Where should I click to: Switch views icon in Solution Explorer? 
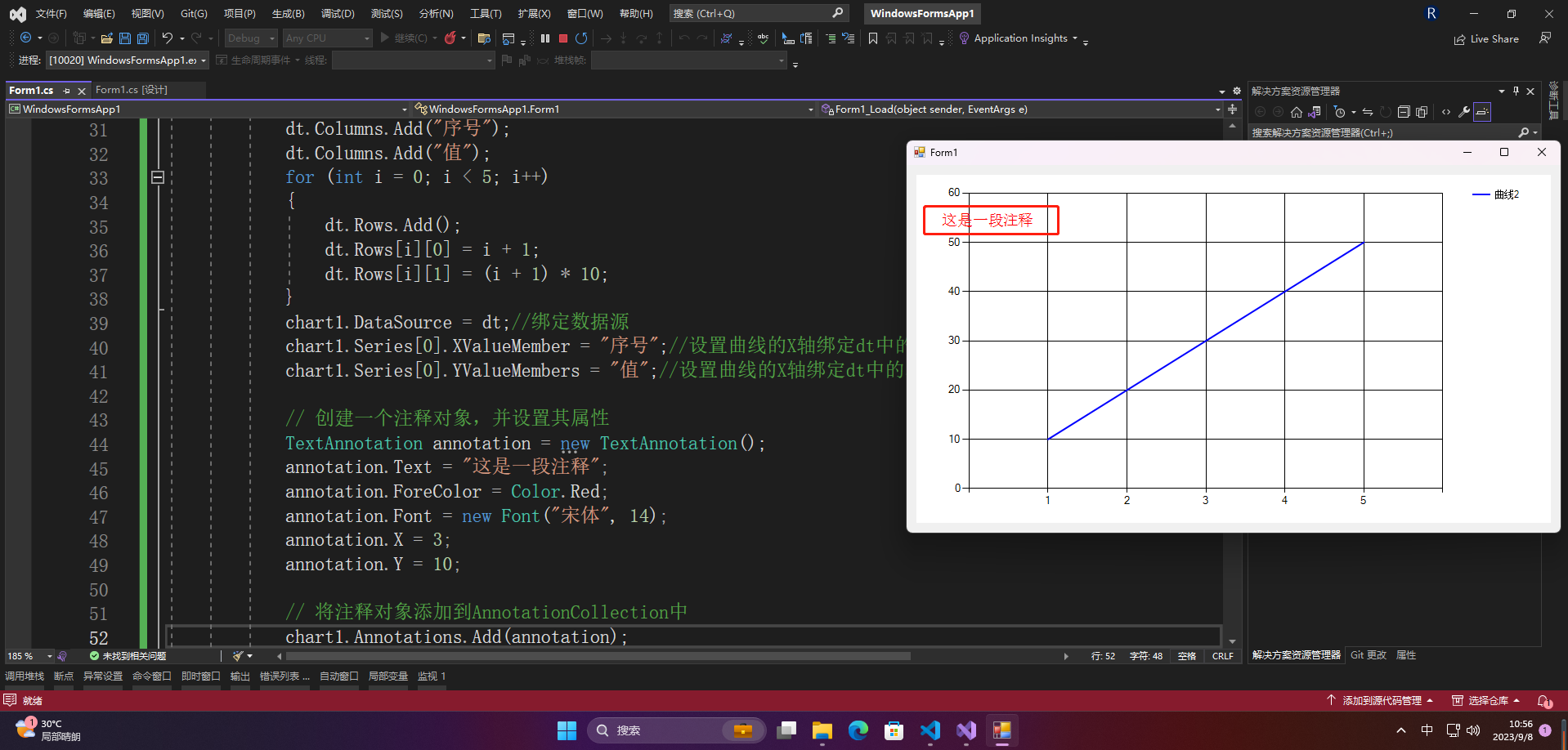click(x=1315, y=112)
